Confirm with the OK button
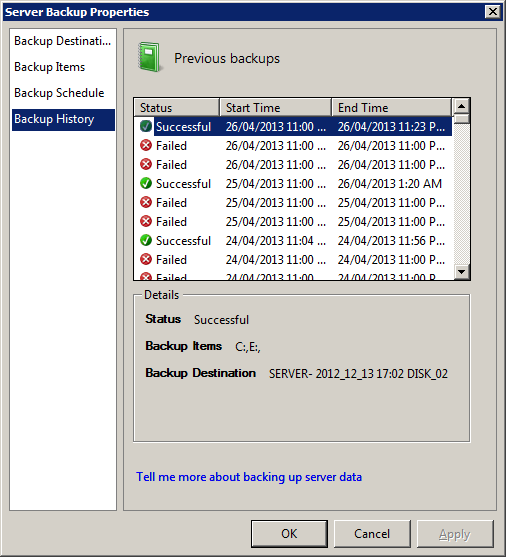 click(x=289, y=534)
